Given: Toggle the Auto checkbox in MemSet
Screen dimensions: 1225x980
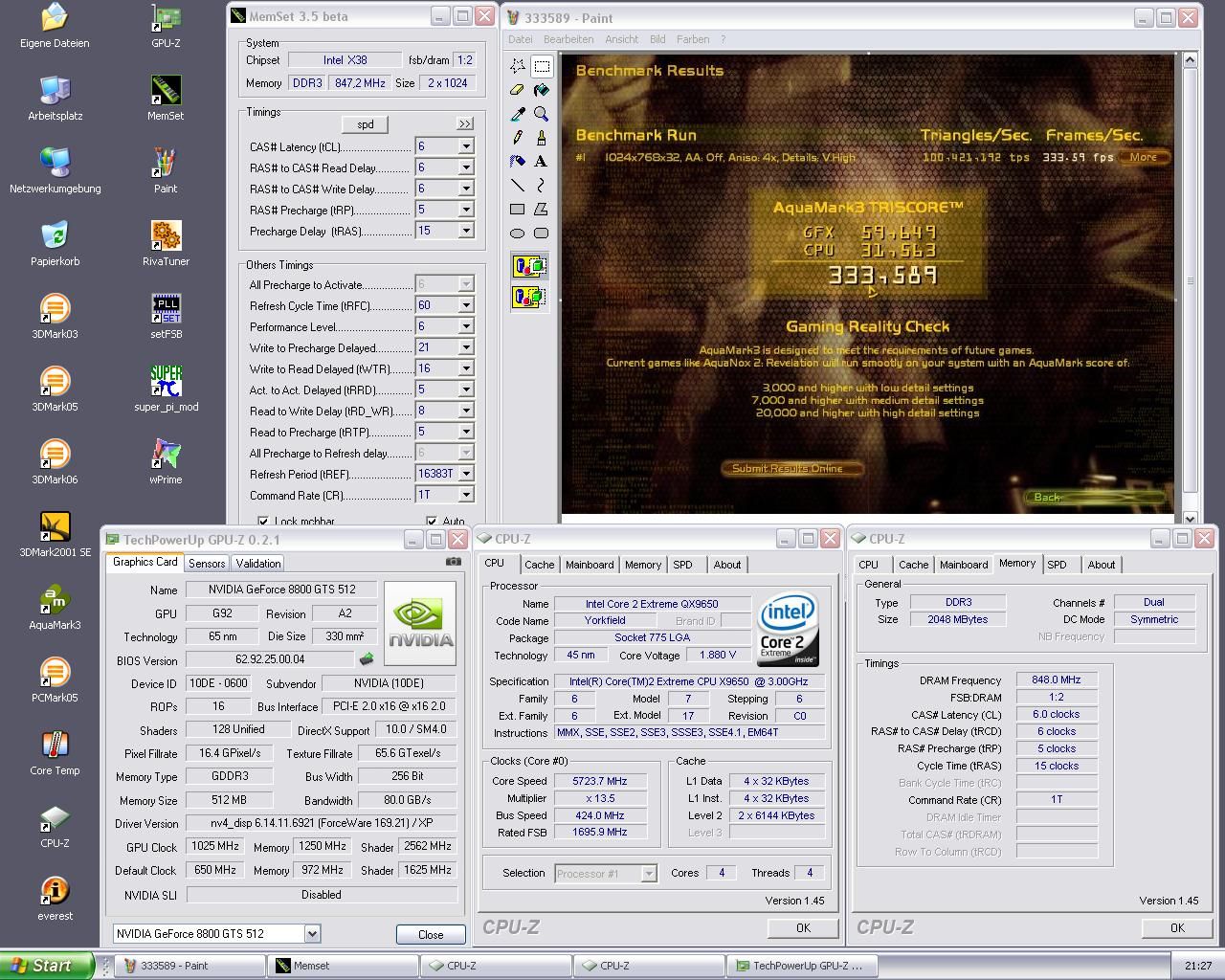Looking at the screenshot, I should (432, 522).
